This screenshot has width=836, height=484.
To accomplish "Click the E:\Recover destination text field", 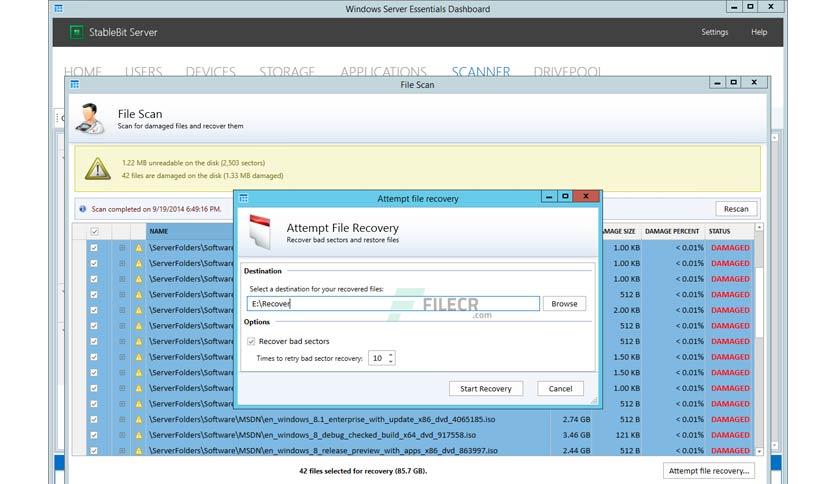I will [393, 304].
